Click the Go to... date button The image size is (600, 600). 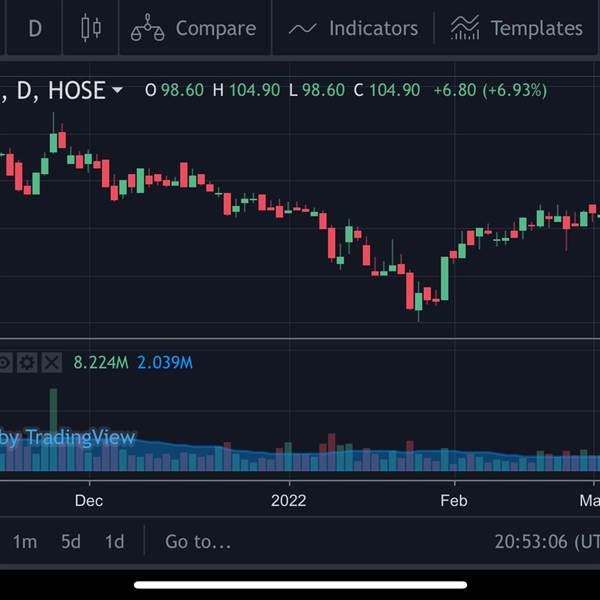point(198,542)
